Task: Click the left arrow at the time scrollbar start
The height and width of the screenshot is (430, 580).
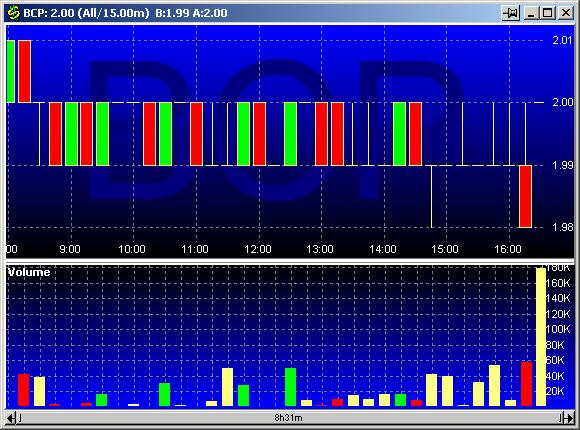Action: point(11,418)
